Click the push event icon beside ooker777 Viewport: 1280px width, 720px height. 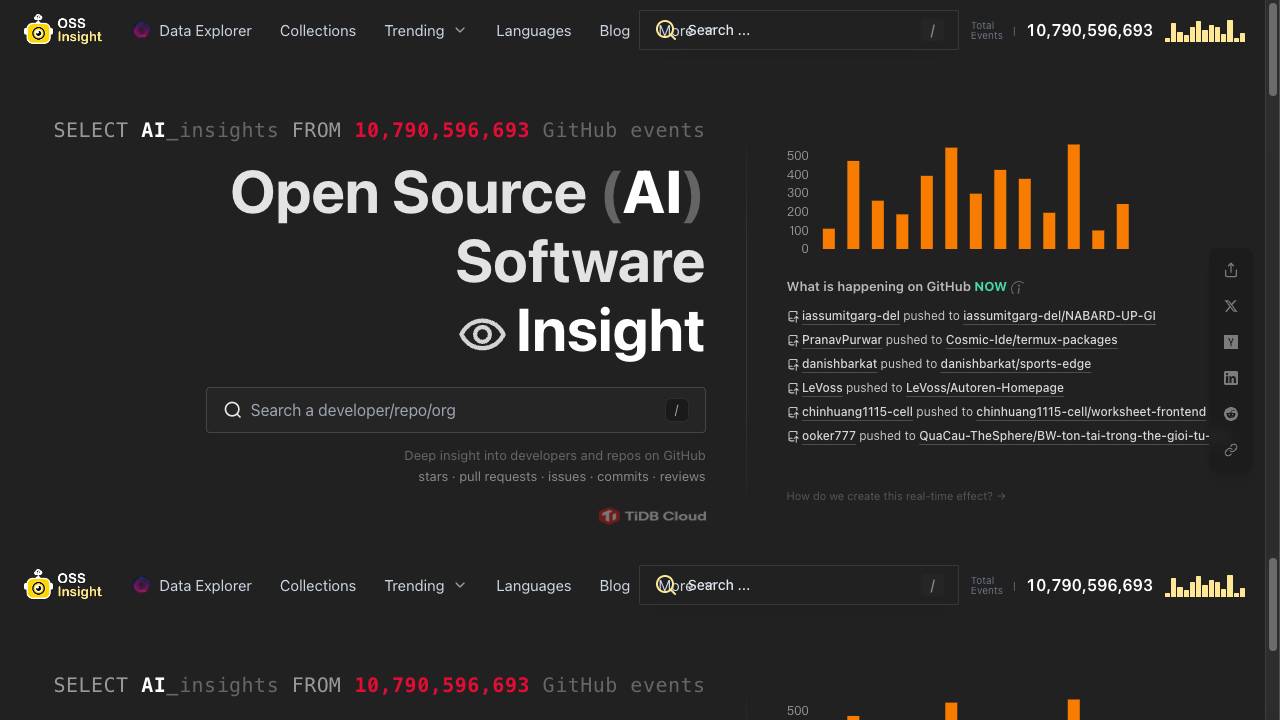click(793, 436)
